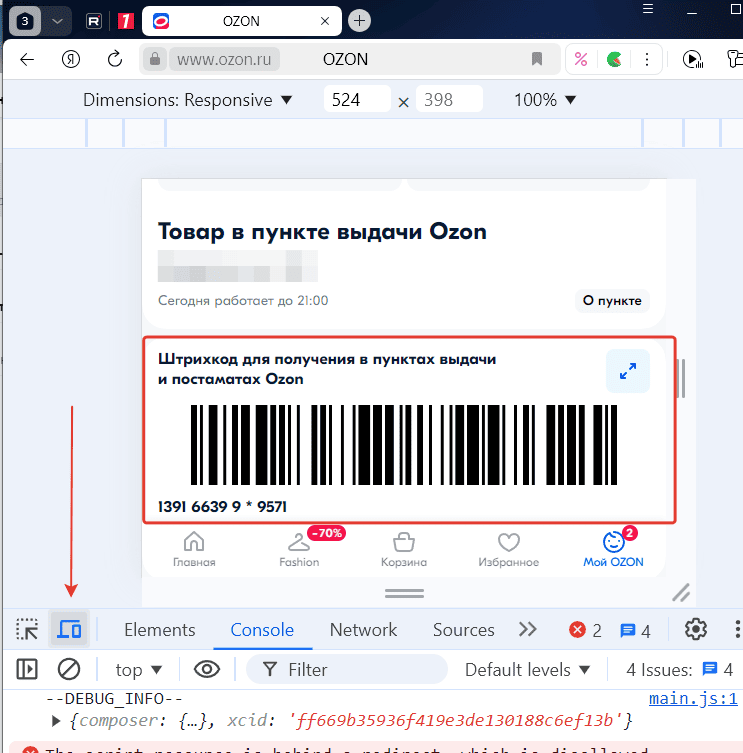
Task: Show the console sidebar
Action: click(27, 669)
